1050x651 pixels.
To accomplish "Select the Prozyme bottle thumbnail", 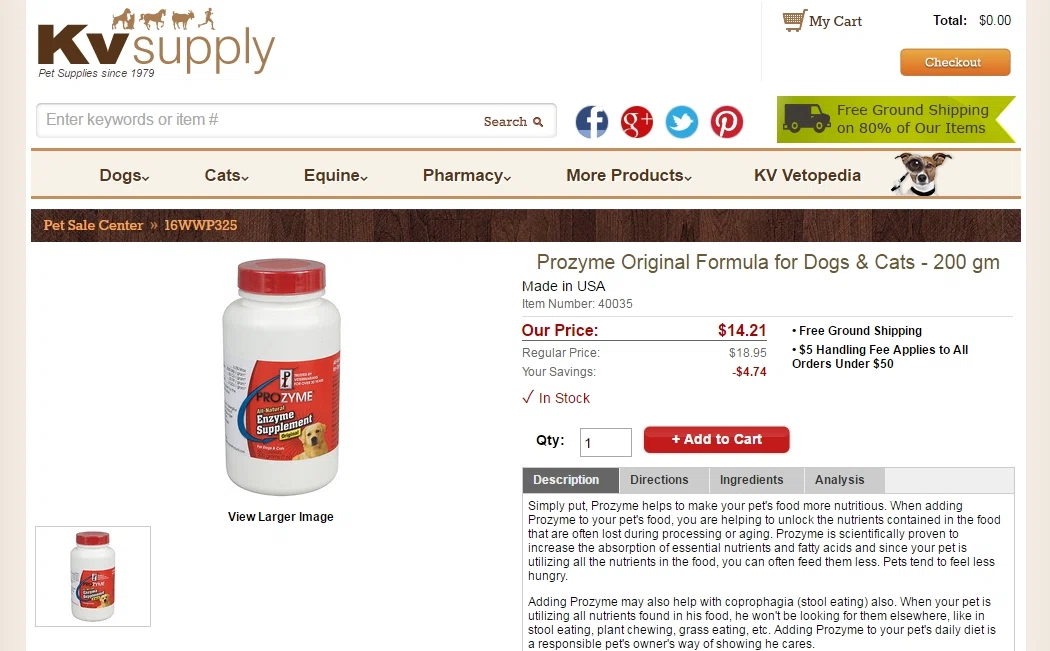I will coord(93,577).
